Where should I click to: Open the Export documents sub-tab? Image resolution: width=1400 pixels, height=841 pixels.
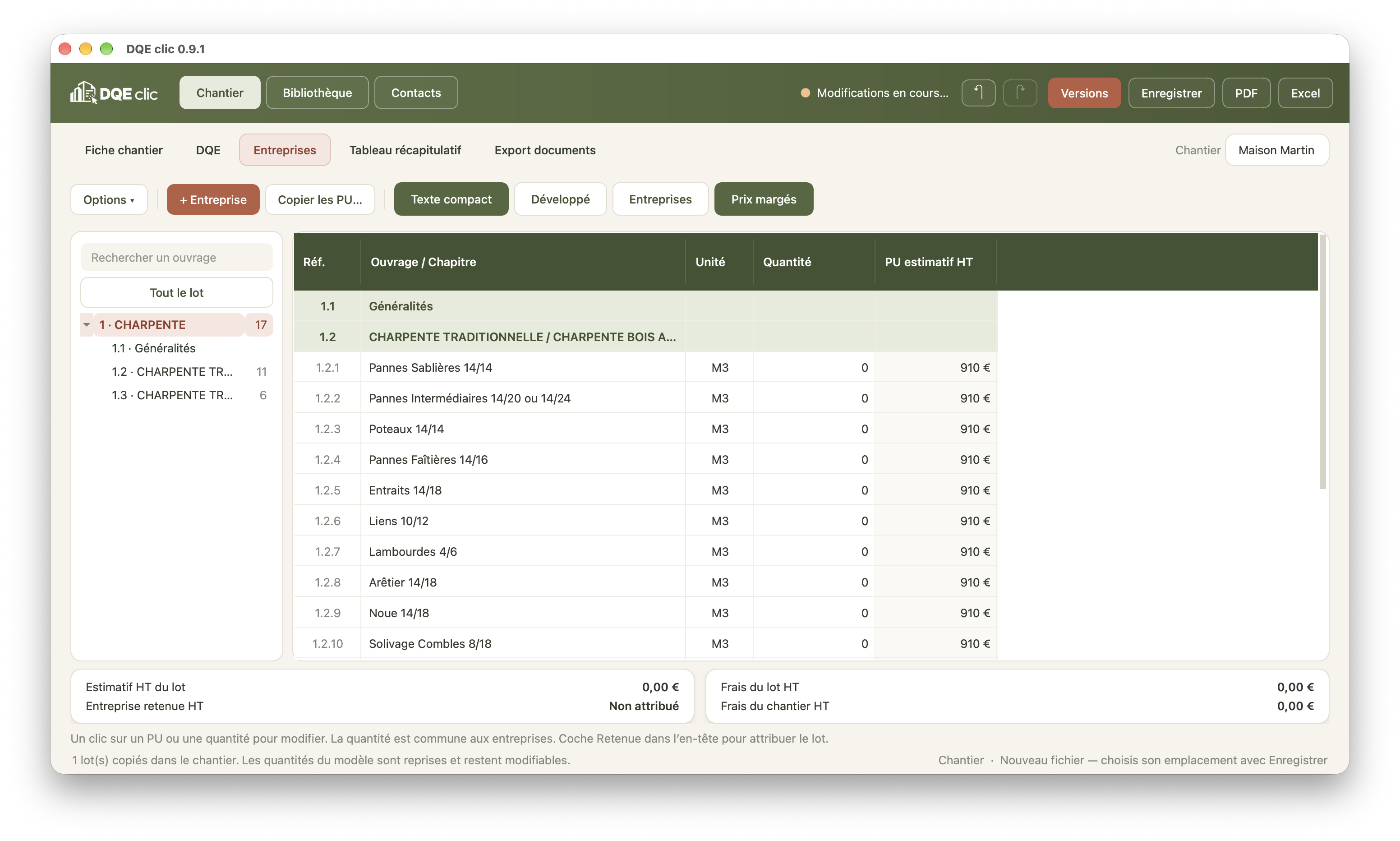pos(544,150)
